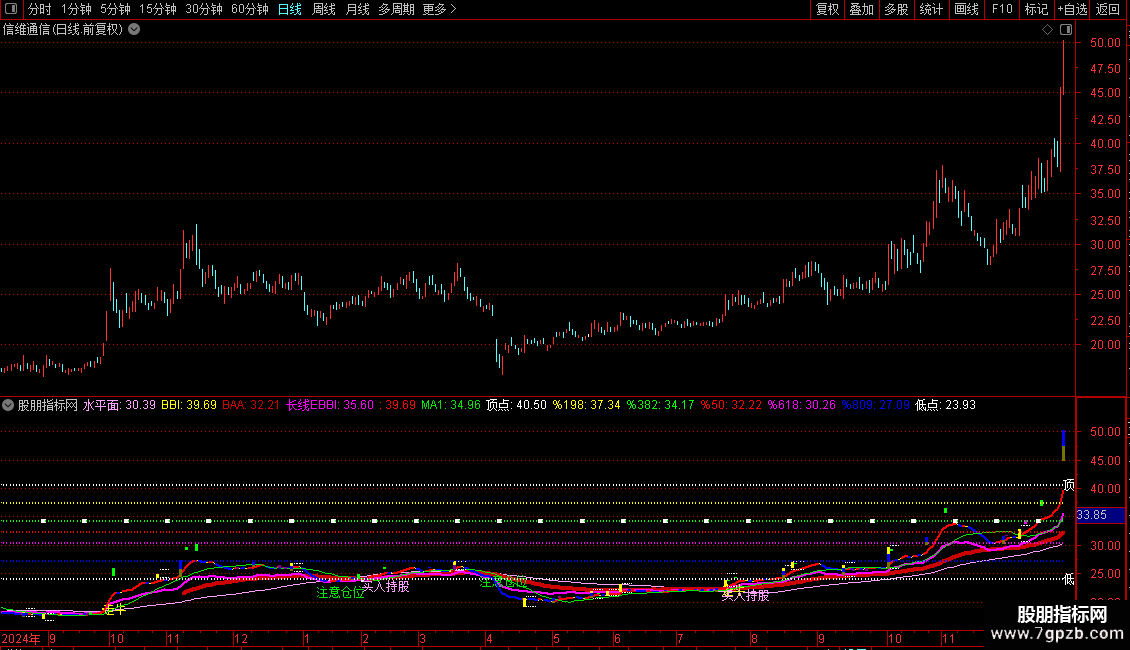Add stock to watchlist with +自选
Image resolution: width=1130 pixels, height=650 pixels.
coord(1072,10)
